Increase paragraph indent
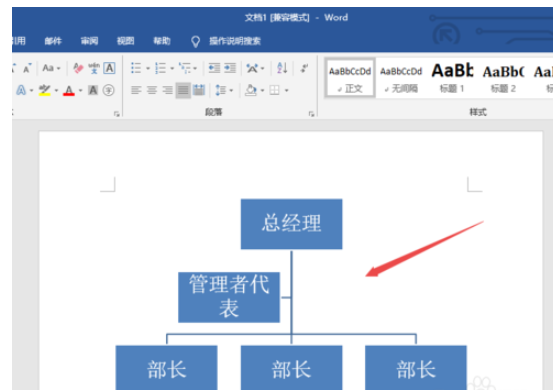The width and height of the screenshot is (553, 390). (230, 68)
